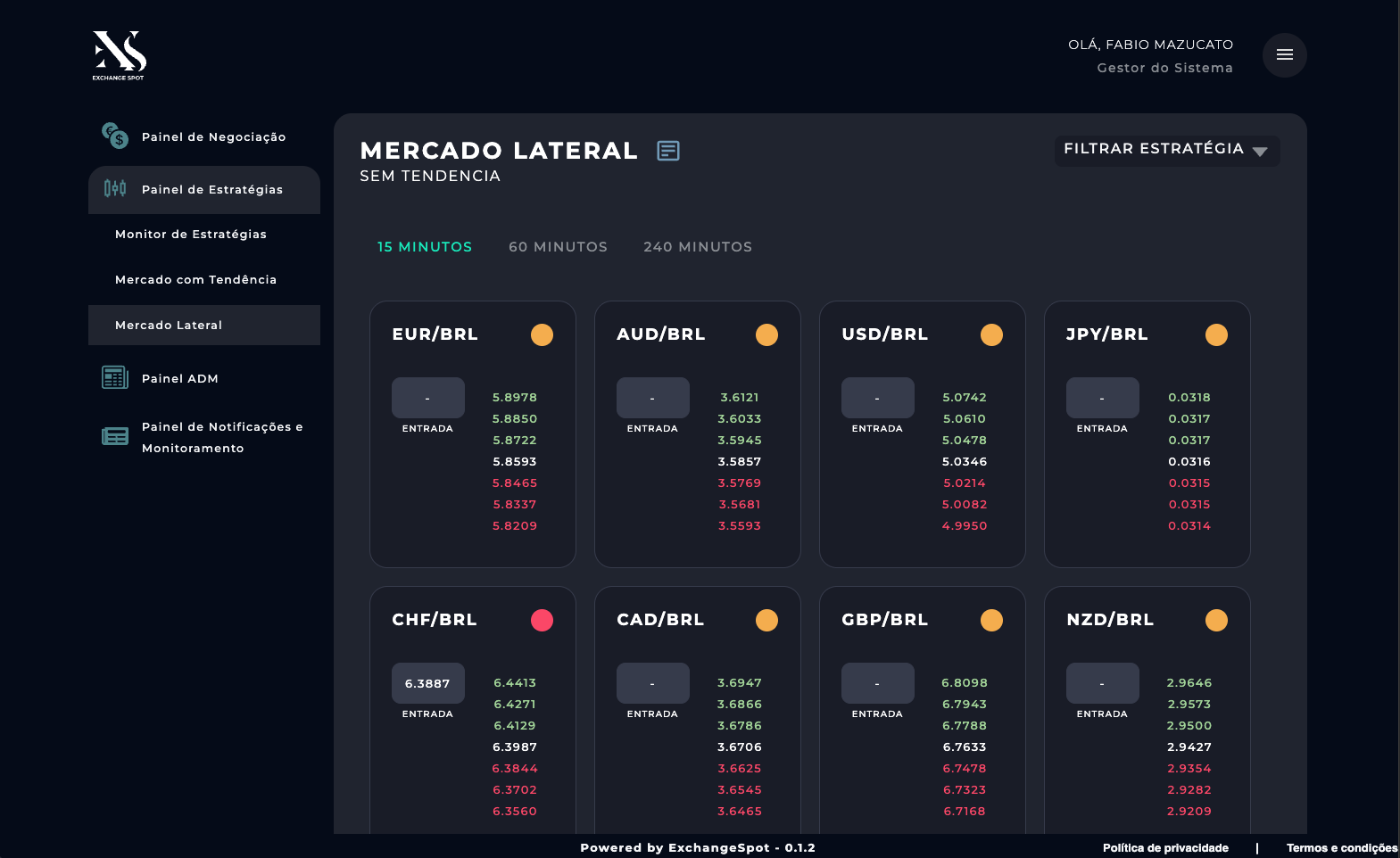Click the Exchange Spot logo
Image resolution: width=1400 pixels, height=858 pixels.
[x=120, y=55]
